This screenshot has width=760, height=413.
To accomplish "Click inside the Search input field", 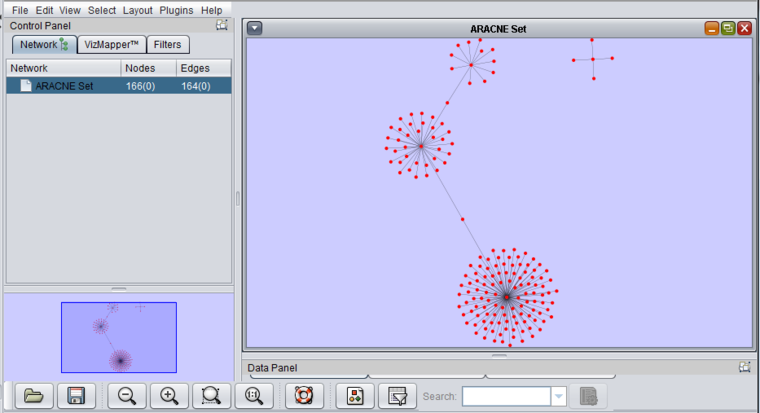I will tap(505, 397).
